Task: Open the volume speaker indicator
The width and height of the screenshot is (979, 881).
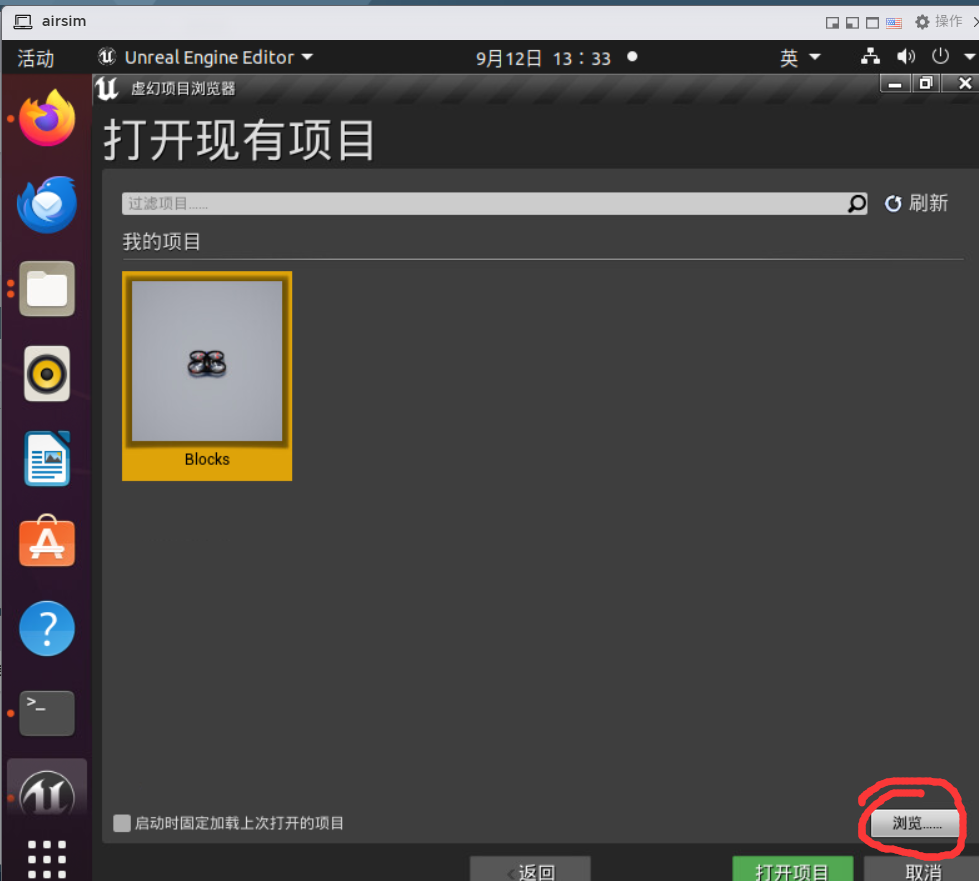Action: 905,57
